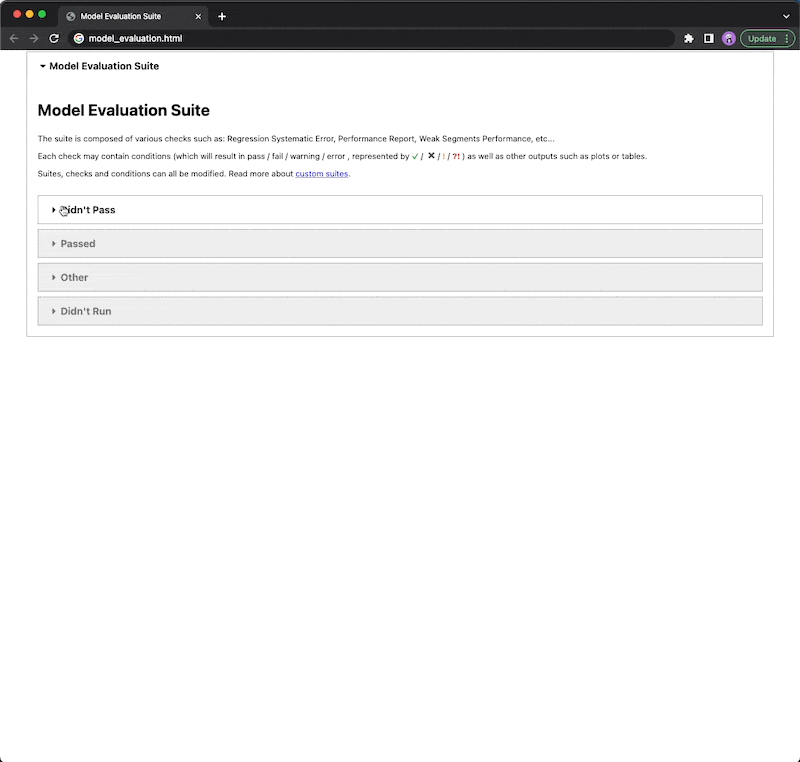800x762 pixels.
Task: Click the green fullscreen window button
Action: [x=42, y=14]
